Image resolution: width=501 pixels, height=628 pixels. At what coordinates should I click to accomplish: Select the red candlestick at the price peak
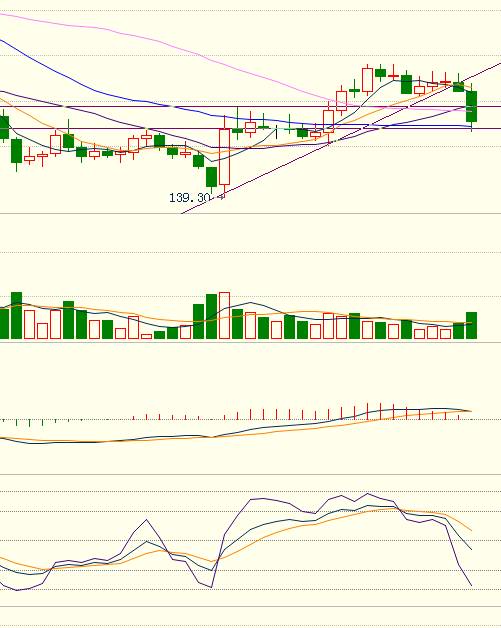(x=367, y=80)
